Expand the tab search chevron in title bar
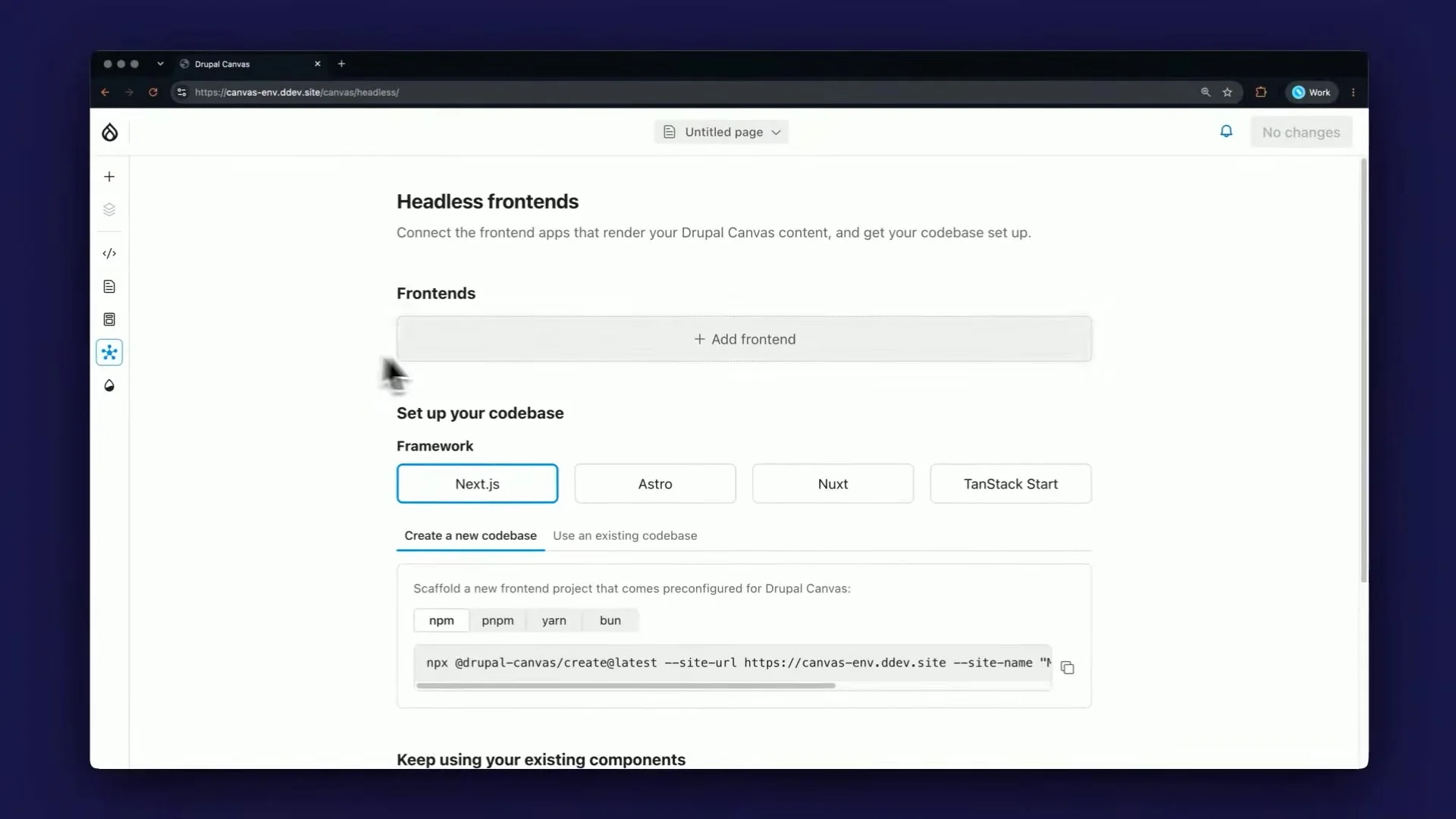1456x819 pixels. click(160, 64)
